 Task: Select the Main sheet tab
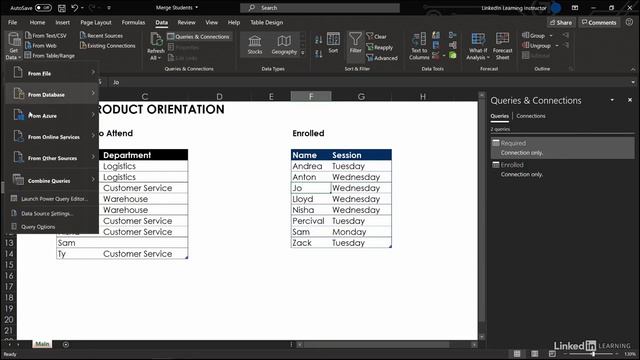pos(42,344)
